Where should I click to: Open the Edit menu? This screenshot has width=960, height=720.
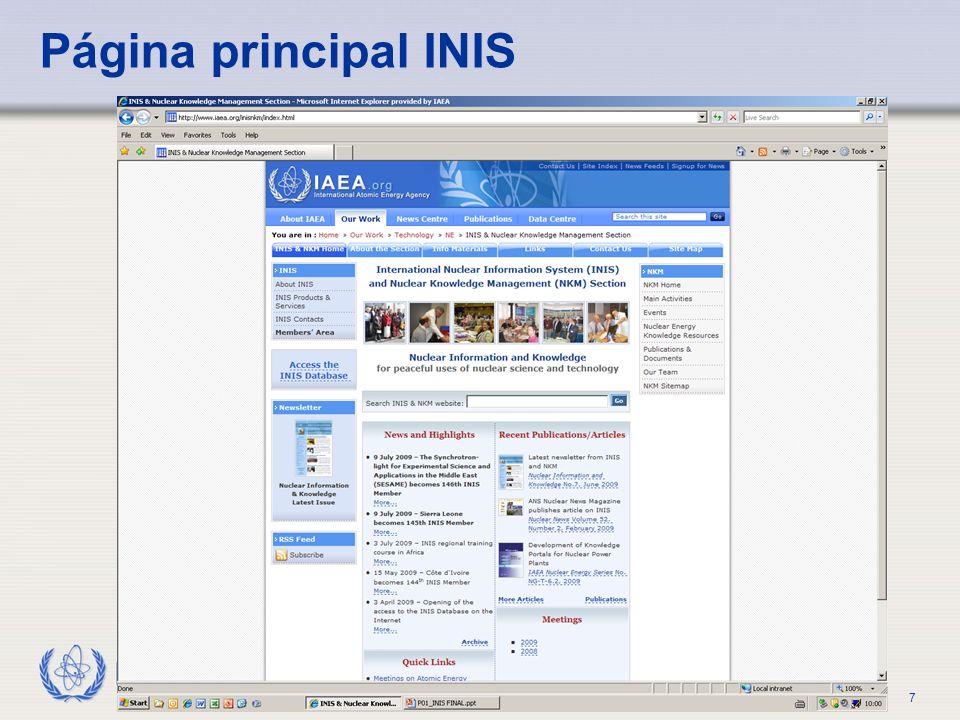pyautogui.click(x=146, y=135)
